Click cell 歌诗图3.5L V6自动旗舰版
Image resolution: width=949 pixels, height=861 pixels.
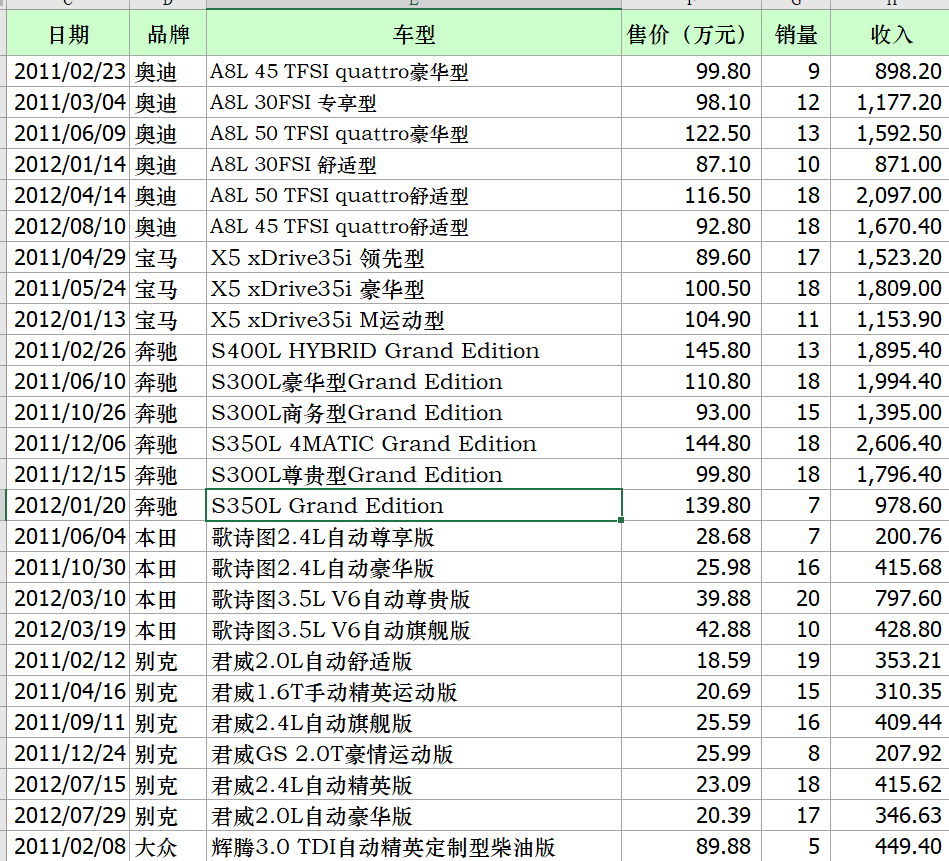pyautogui.click(x=413, y=629)
